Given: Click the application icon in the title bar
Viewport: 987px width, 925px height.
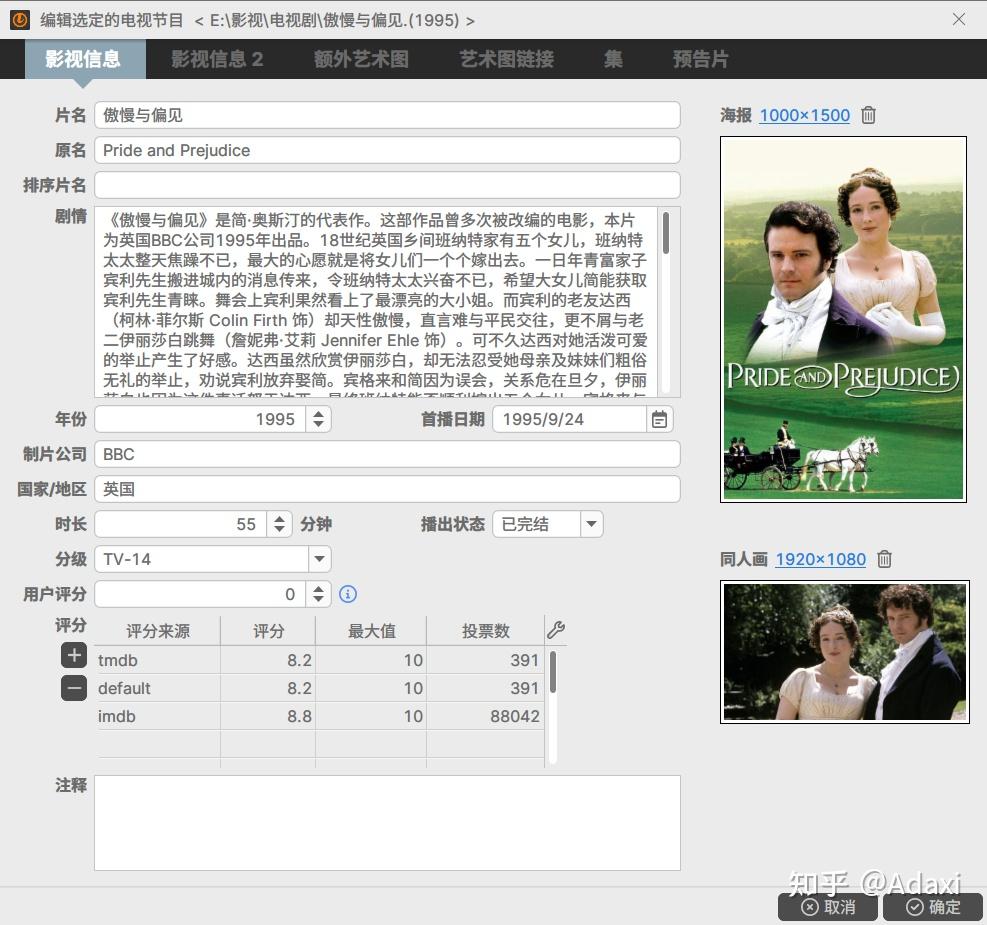Looking at the screenshot, I should [19, 19].
